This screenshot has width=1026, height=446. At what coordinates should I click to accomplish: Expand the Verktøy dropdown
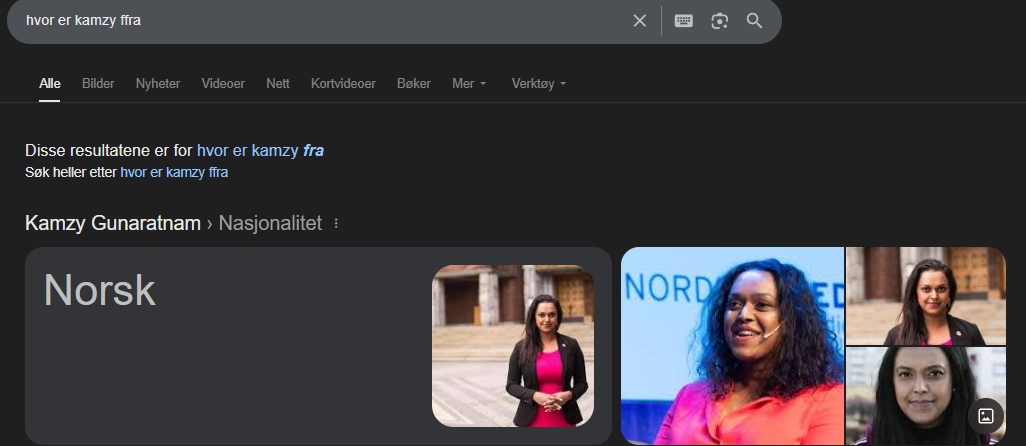pyautogui.click(x=539, y=84)
